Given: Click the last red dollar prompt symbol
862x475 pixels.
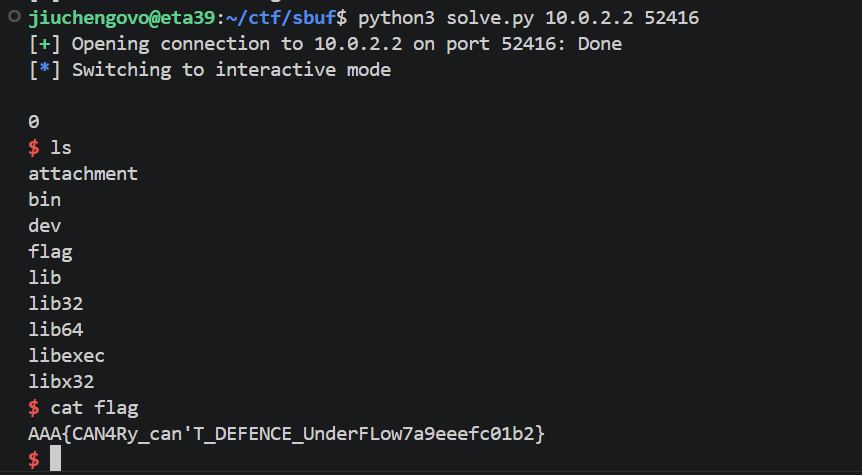Looking at the screenshot, I should point(34,460).
